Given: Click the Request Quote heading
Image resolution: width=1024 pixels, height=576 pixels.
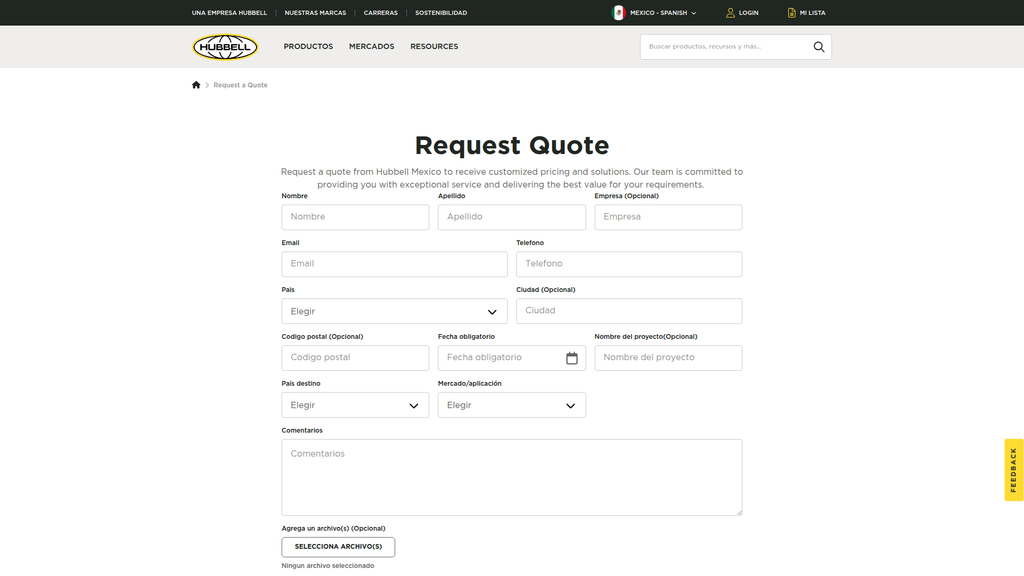Looking at the screenshot, I should point(512,145).
